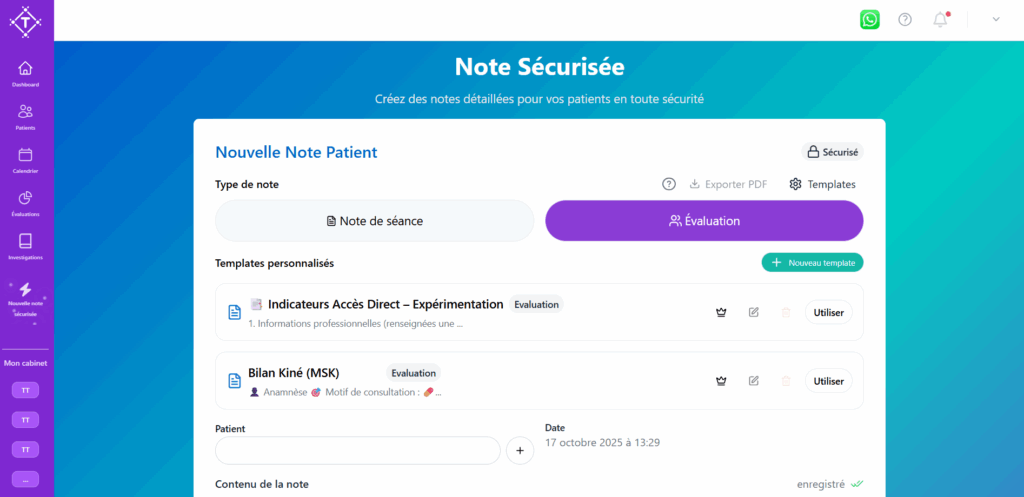Open WhatsApp from the top bar

870,19
